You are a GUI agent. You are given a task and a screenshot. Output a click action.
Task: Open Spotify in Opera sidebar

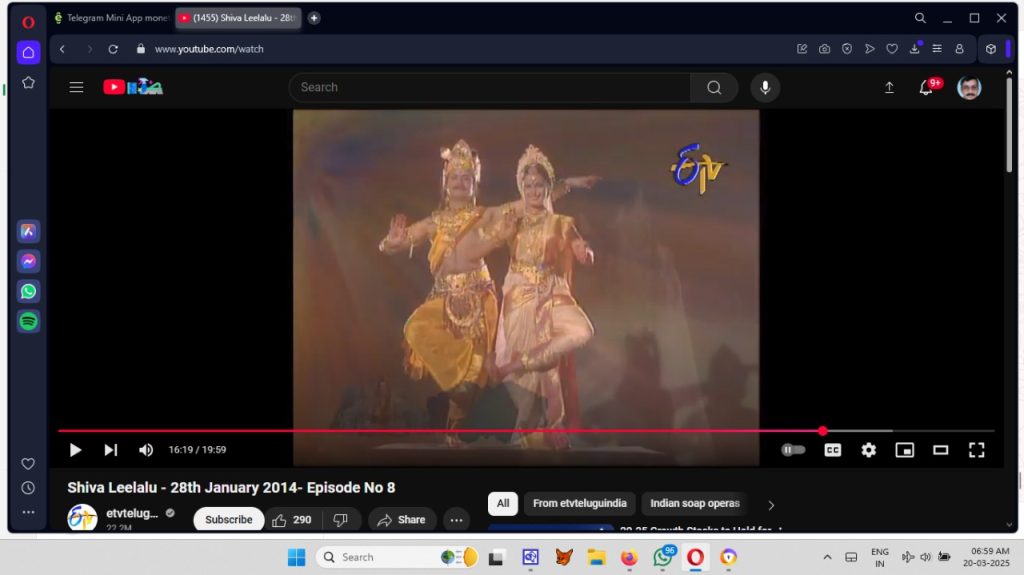28,321
